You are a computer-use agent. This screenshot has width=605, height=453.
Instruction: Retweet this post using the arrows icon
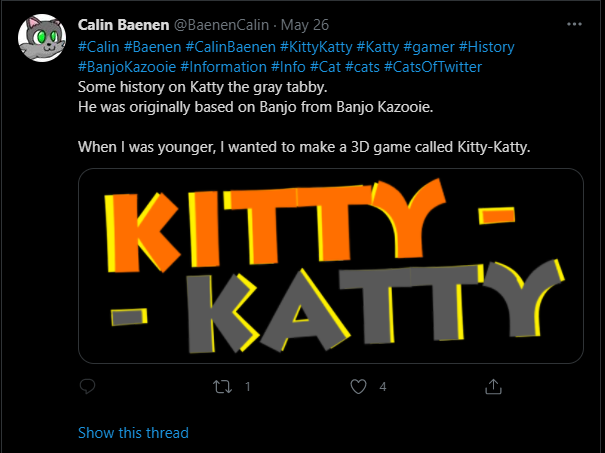[x=223, y=386]
